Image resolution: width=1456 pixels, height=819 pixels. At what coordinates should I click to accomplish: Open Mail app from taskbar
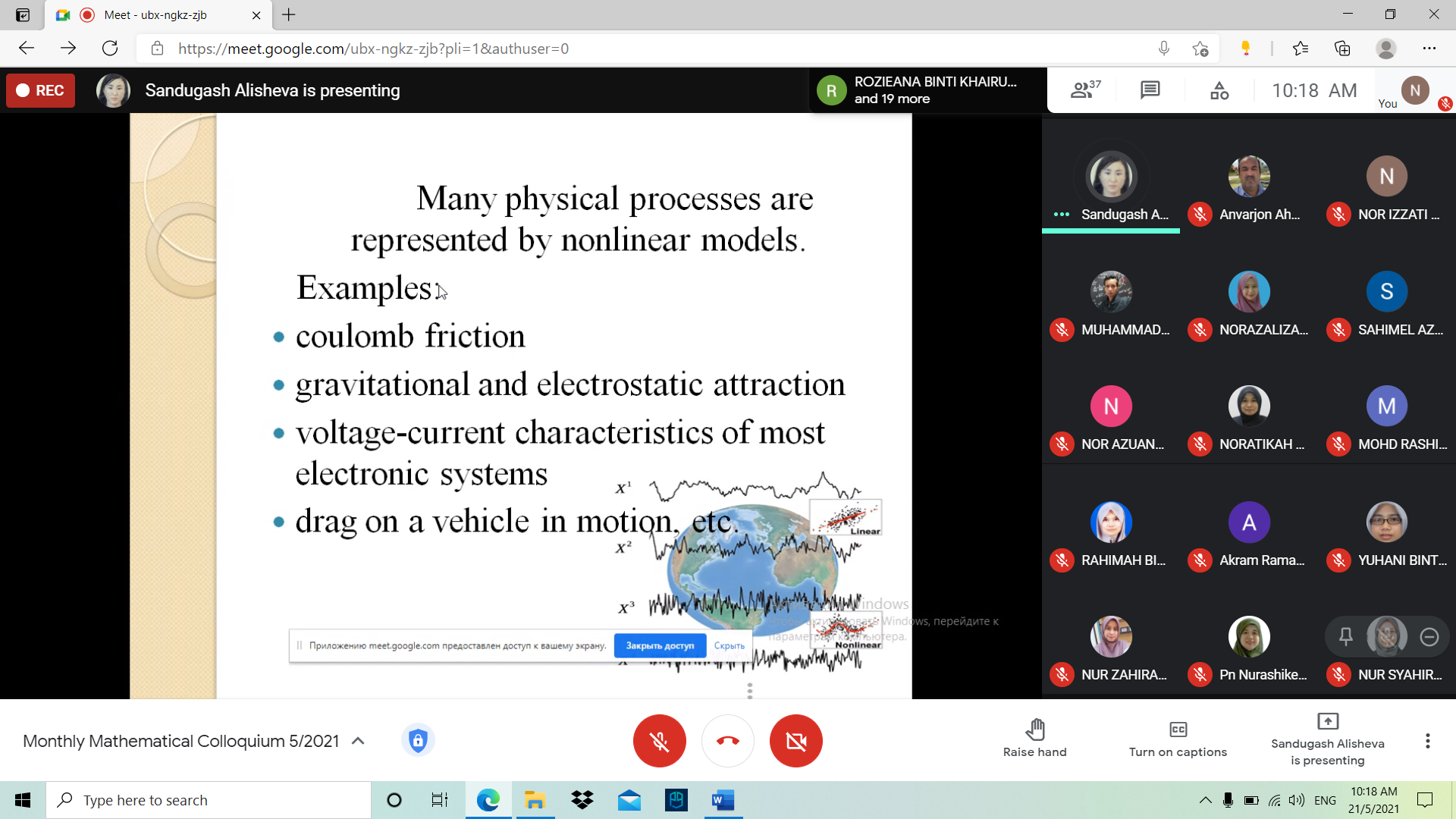click(x=629, y=800)
